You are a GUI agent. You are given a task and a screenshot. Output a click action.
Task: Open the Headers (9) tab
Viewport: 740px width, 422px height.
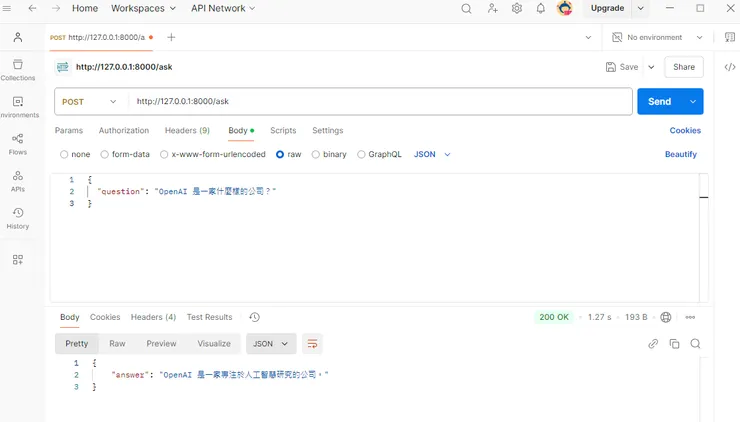187,130
